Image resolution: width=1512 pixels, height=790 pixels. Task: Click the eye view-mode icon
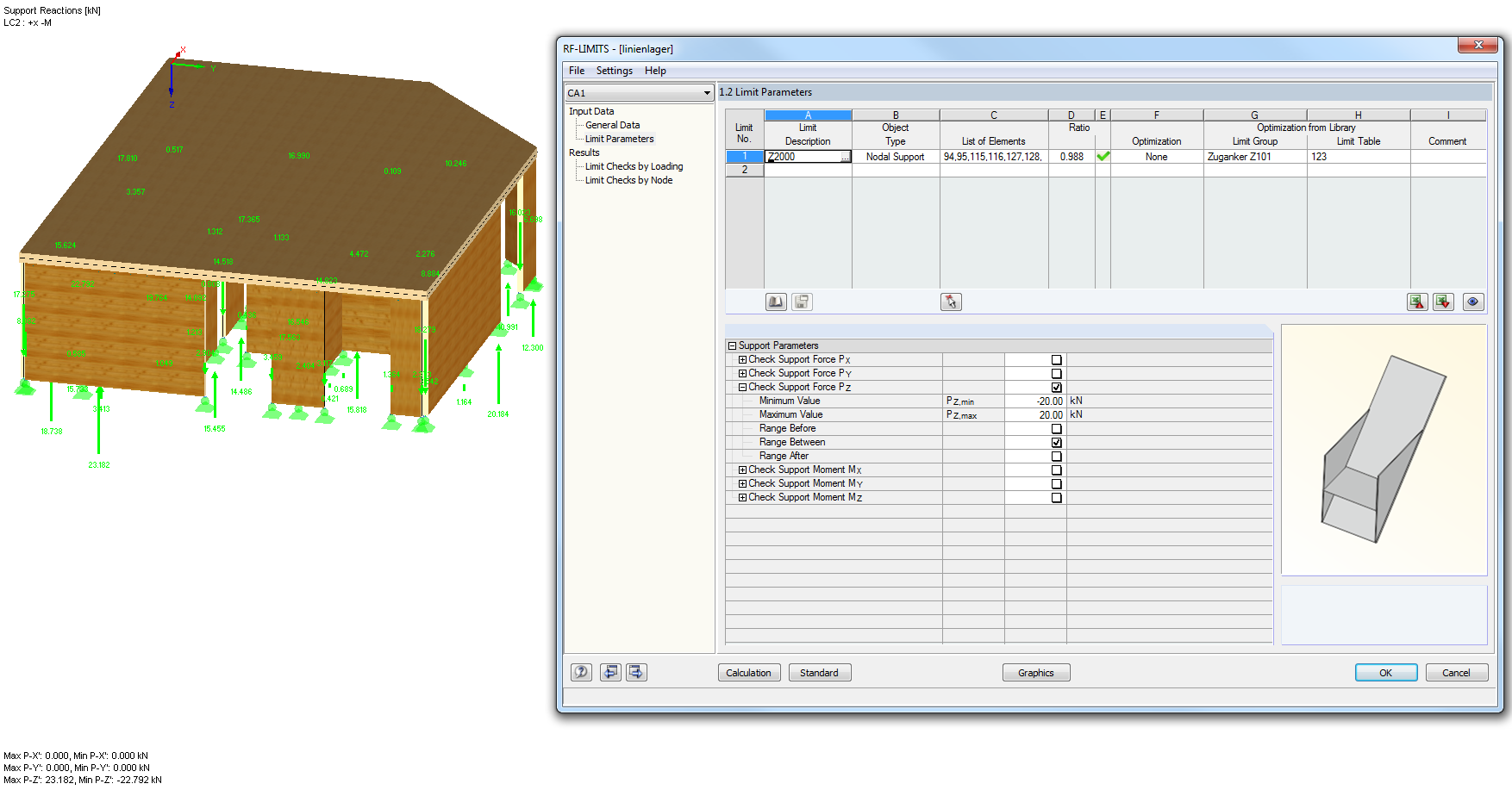pos(1473,302)
